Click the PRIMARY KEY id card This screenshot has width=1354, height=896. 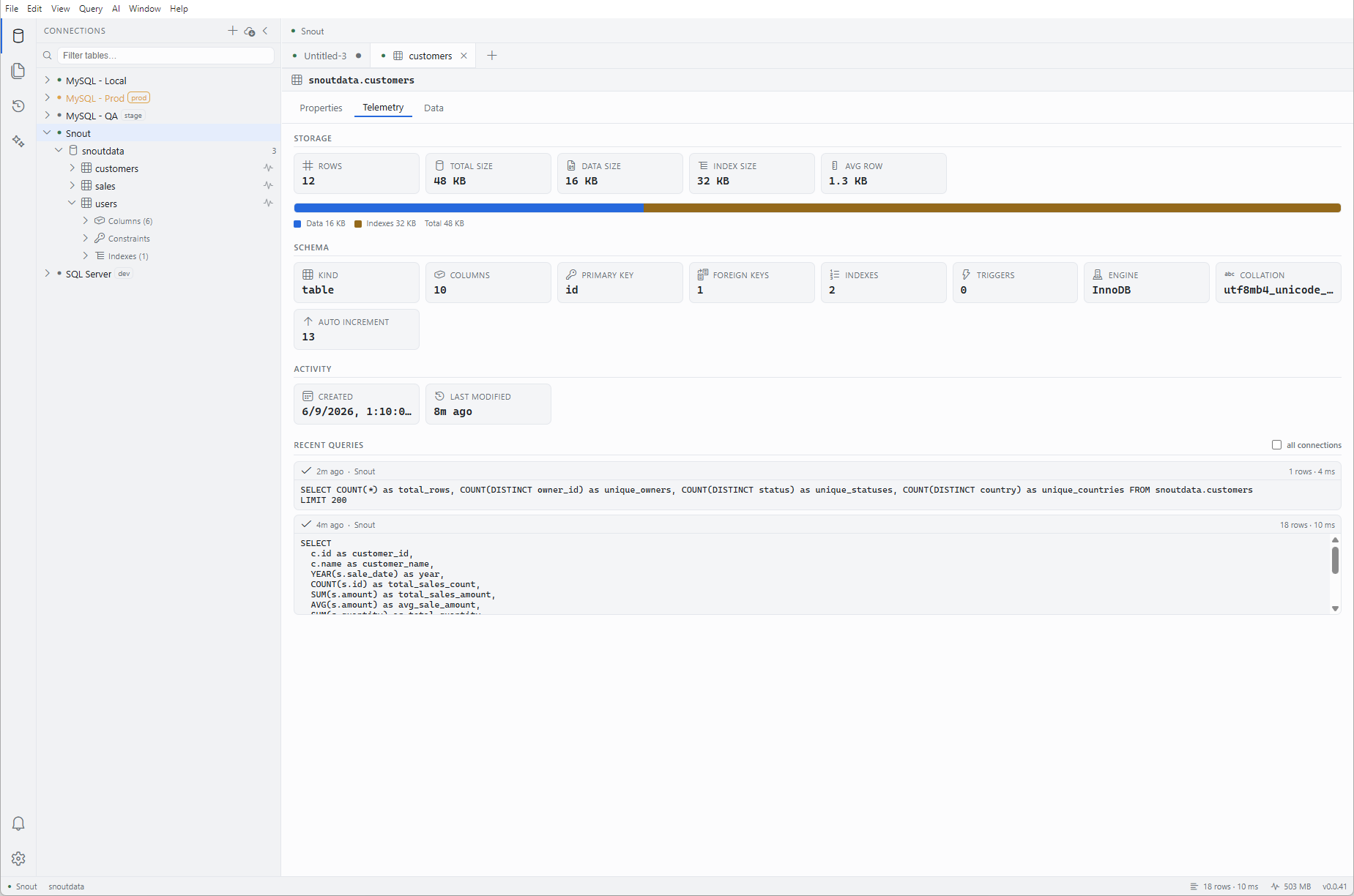click(620, 283)
